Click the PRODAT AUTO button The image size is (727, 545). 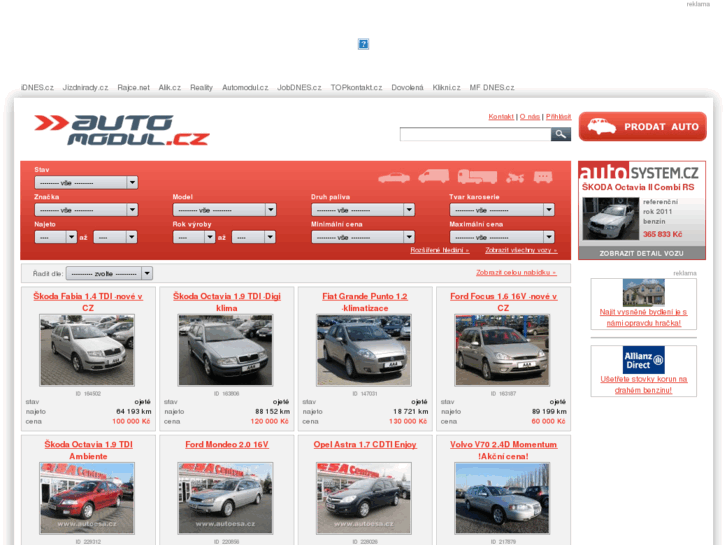coord(643,126)
